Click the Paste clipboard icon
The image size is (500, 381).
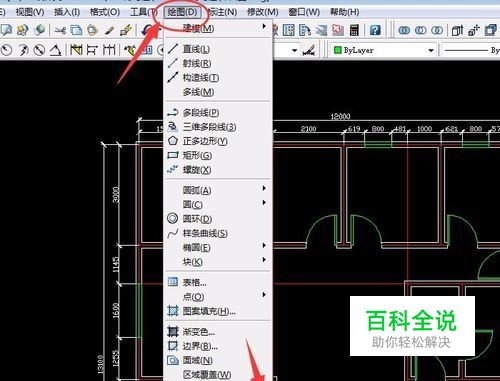[x=92, y=30]
